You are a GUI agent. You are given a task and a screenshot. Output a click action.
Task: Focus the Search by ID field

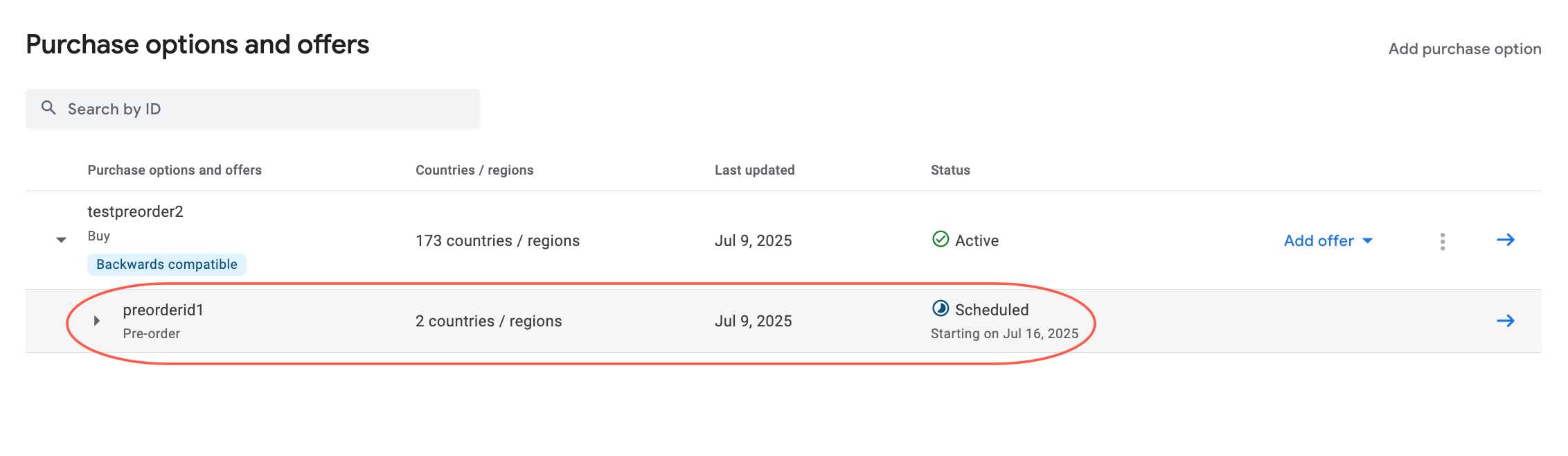point(263,109)
